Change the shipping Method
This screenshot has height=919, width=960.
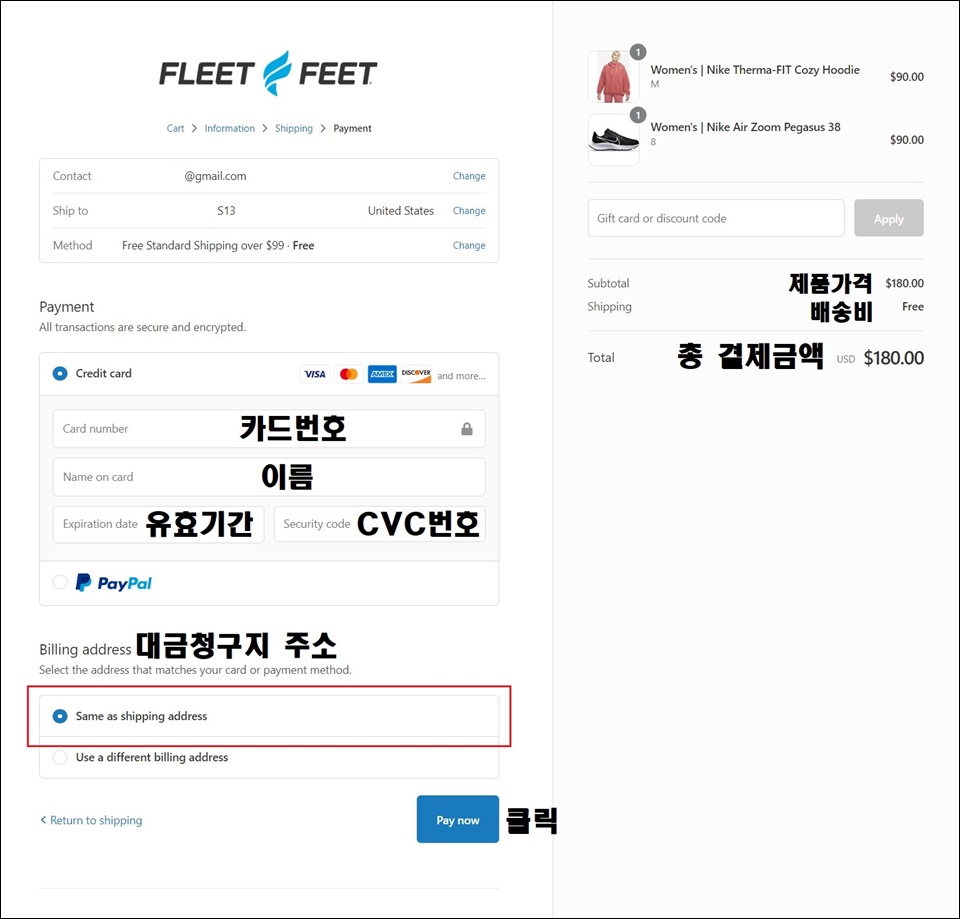coord(469,246)
